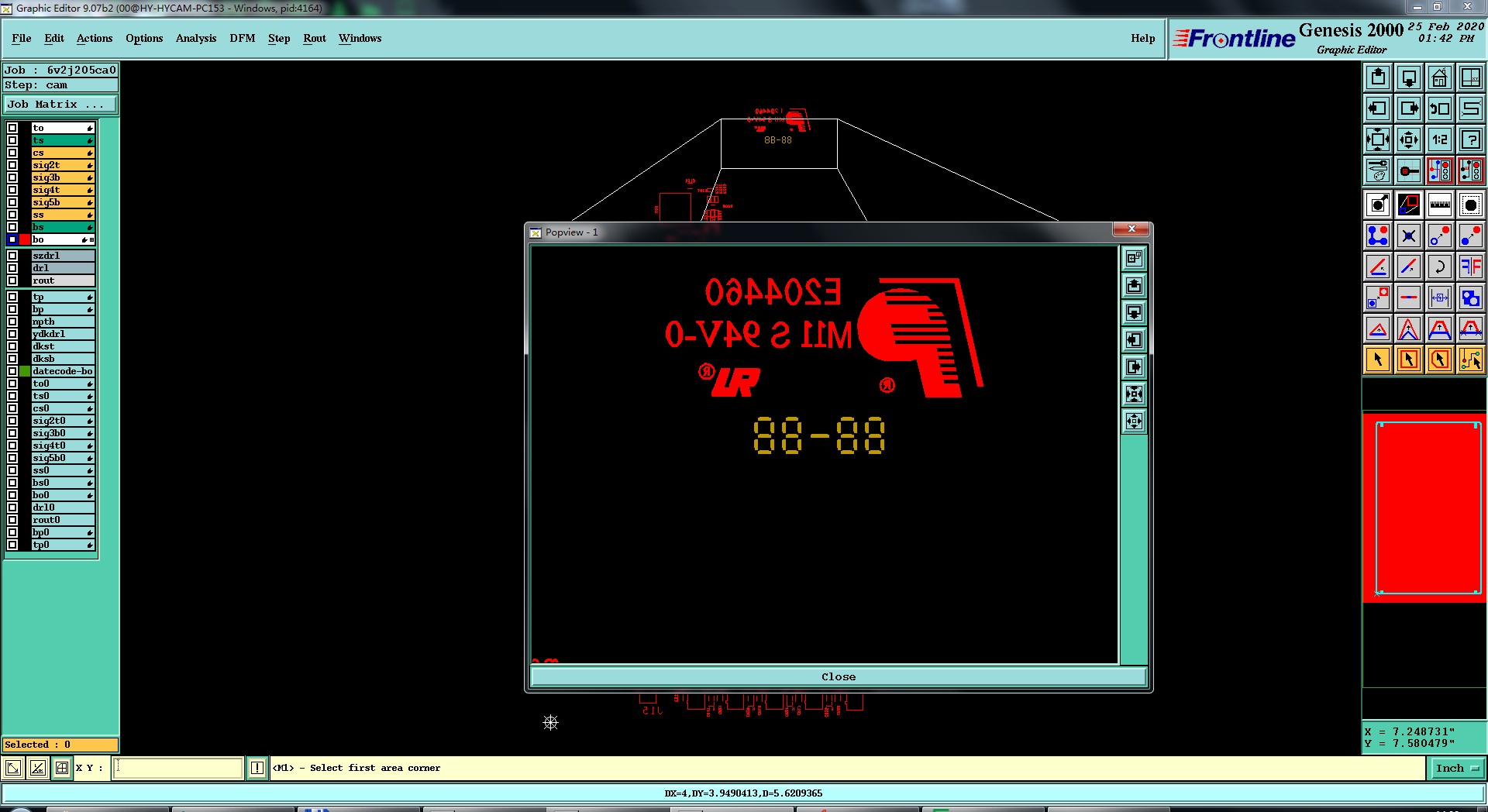Select the 'sig3b' layer name row
The width and height of the screenshot is (1488, 812).
pyautogui.click(x=63, y=177)
